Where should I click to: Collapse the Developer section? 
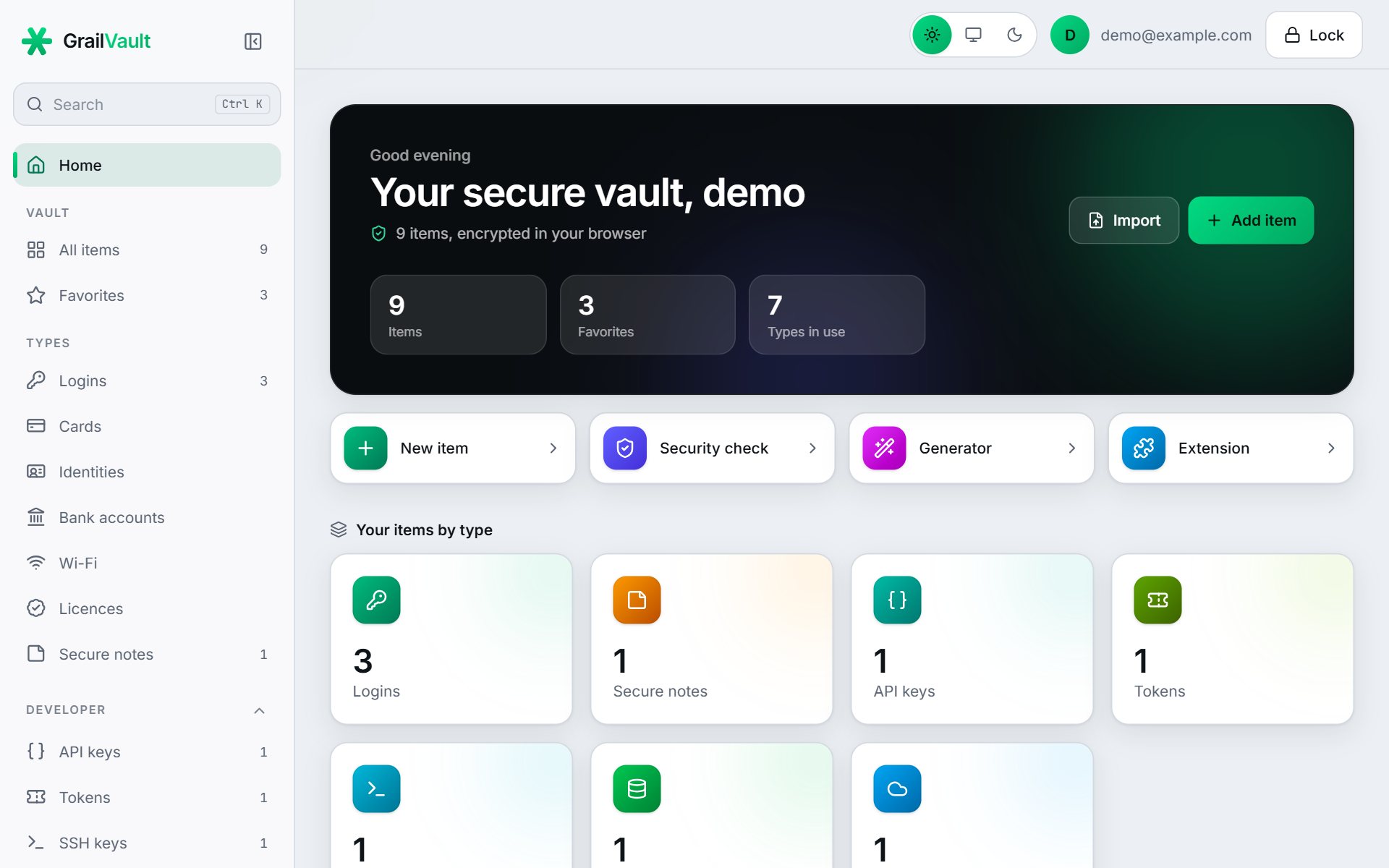click(x=259, y=710)
